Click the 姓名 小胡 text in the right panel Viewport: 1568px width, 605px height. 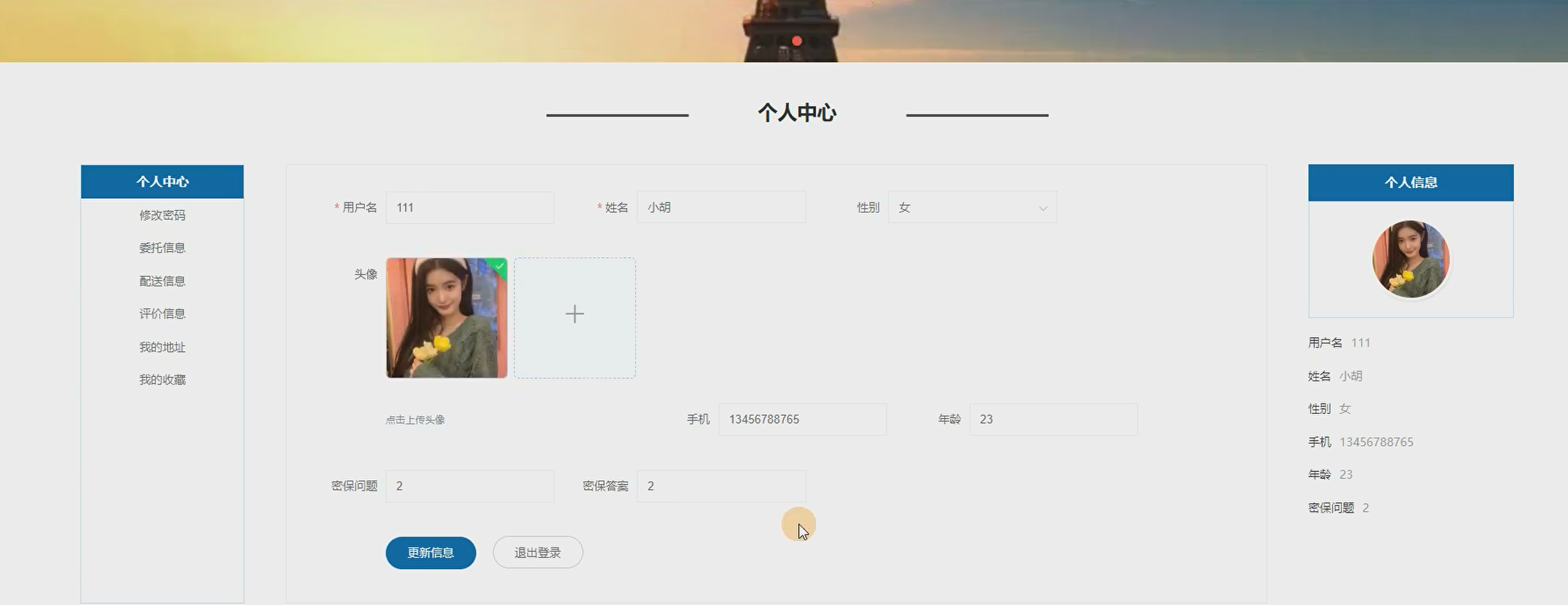point(1335,376)
